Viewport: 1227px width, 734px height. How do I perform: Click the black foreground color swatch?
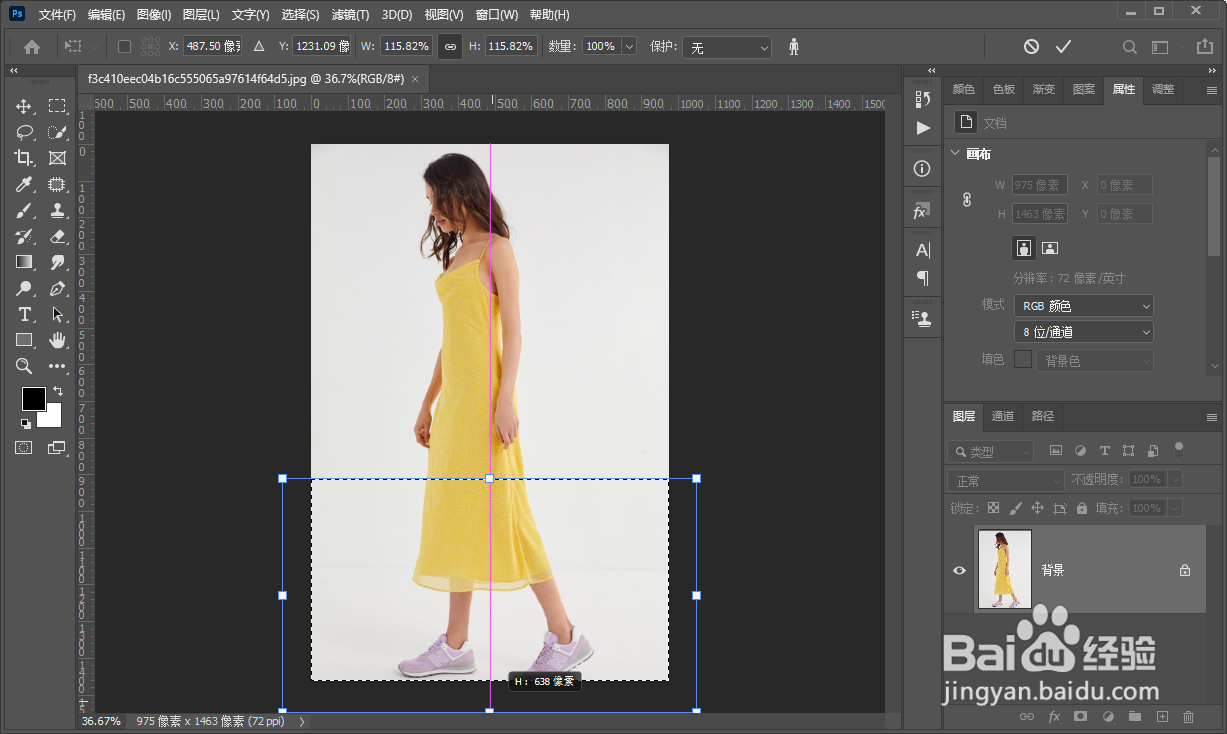[33, 398]
